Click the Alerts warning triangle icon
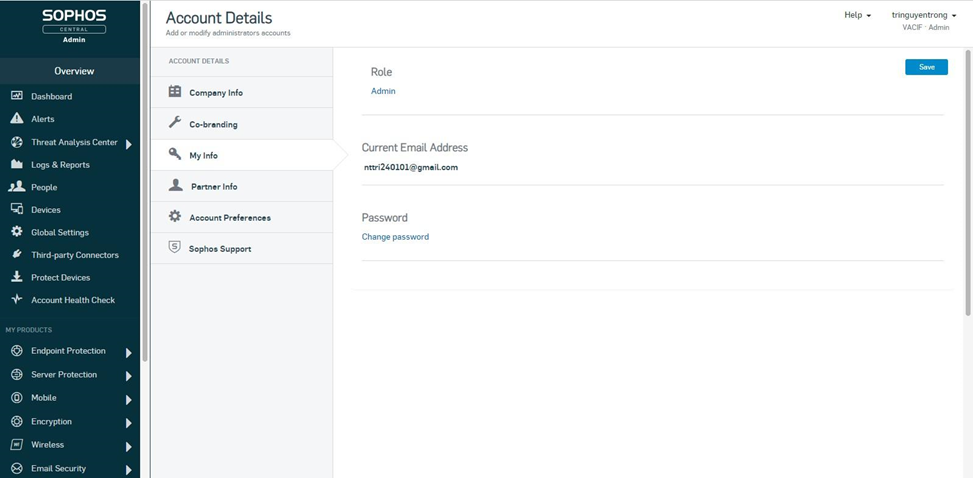The image size is (973, 478). point(17,119)
